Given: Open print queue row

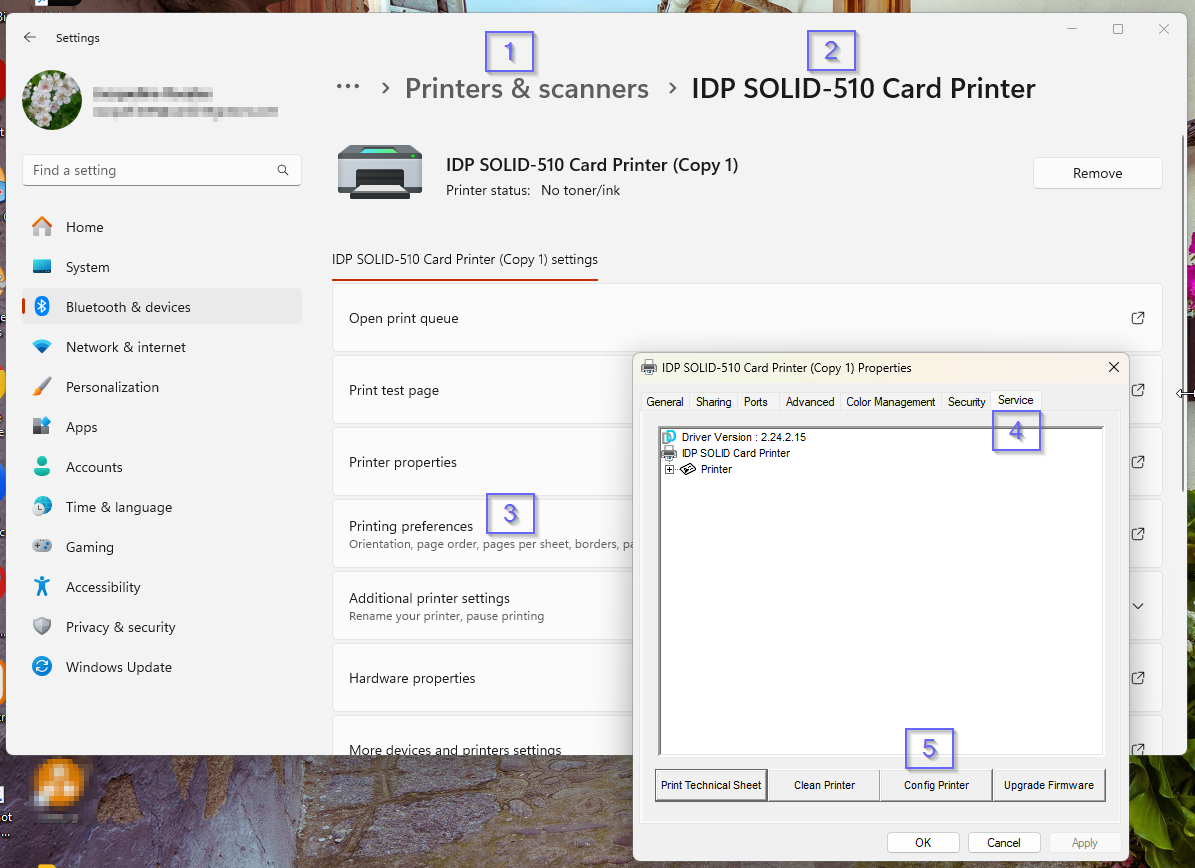Looking at the screenshot, I should tap(747, 318).
